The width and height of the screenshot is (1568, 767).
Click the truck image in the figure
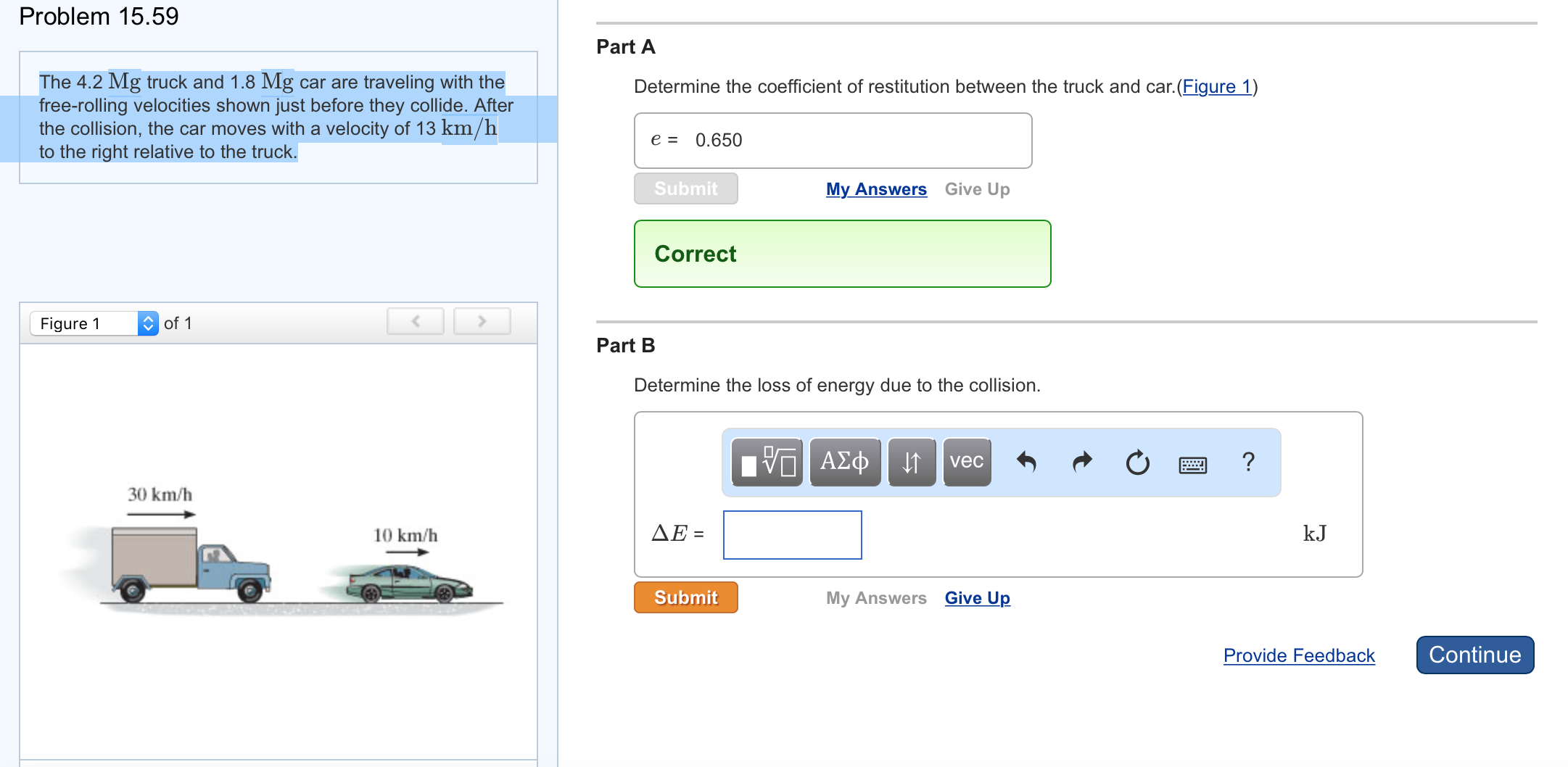pos(190,565)
